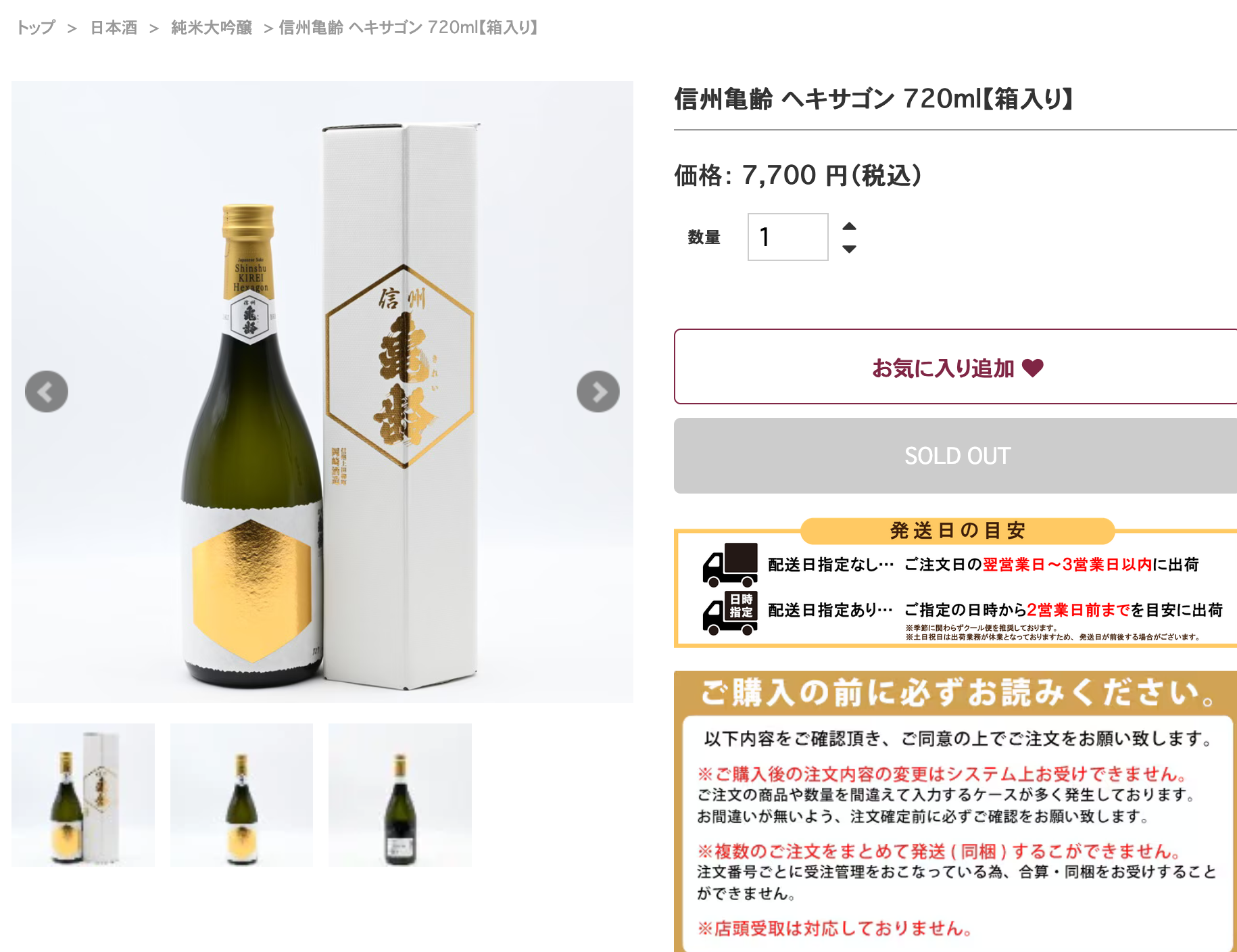
Task: Click the 日時指定 truck icon
Action: click(x=730, y=613)
